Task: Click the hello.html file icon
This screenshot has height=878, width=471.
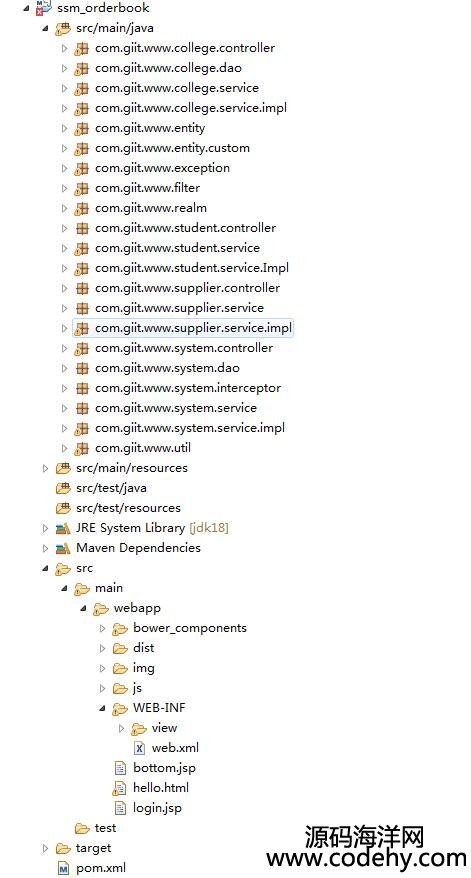Action: 119,788
